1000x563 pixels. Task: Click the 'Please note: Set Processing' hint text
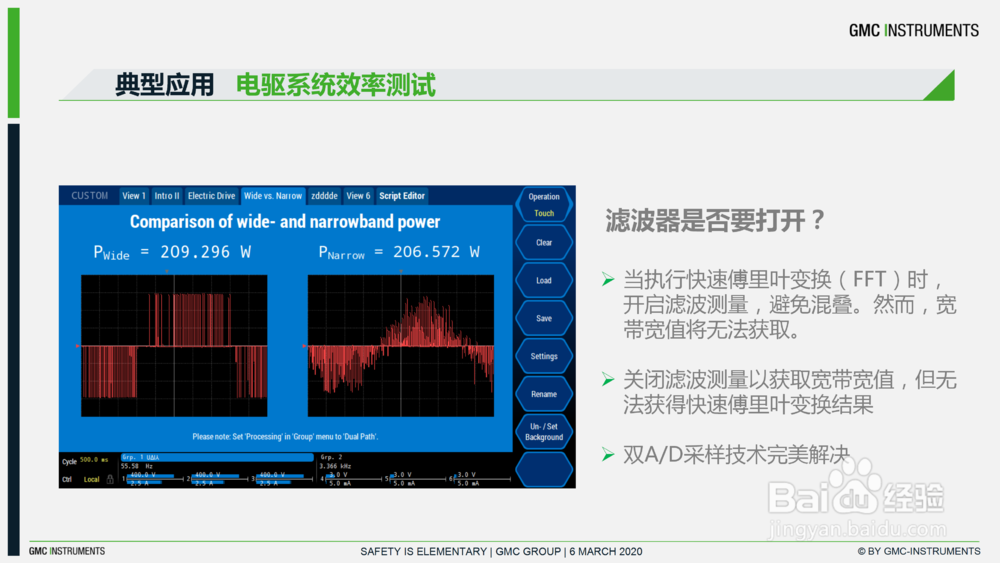pos(285,437)
